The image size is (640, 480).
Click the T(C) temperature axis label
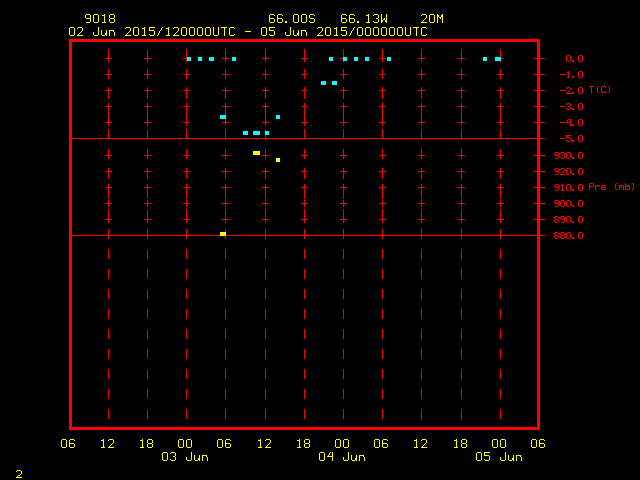(600, 89)
